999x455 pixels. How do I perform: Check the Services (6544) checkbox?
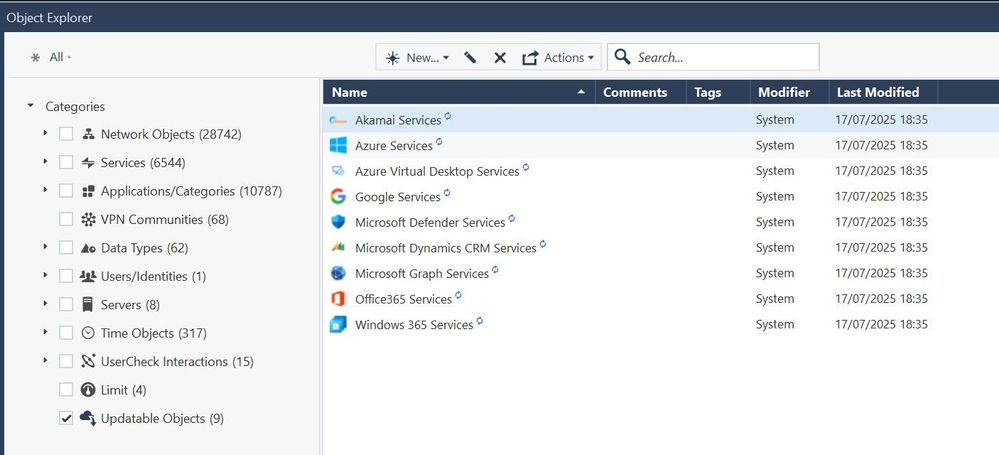pos(66,162)
